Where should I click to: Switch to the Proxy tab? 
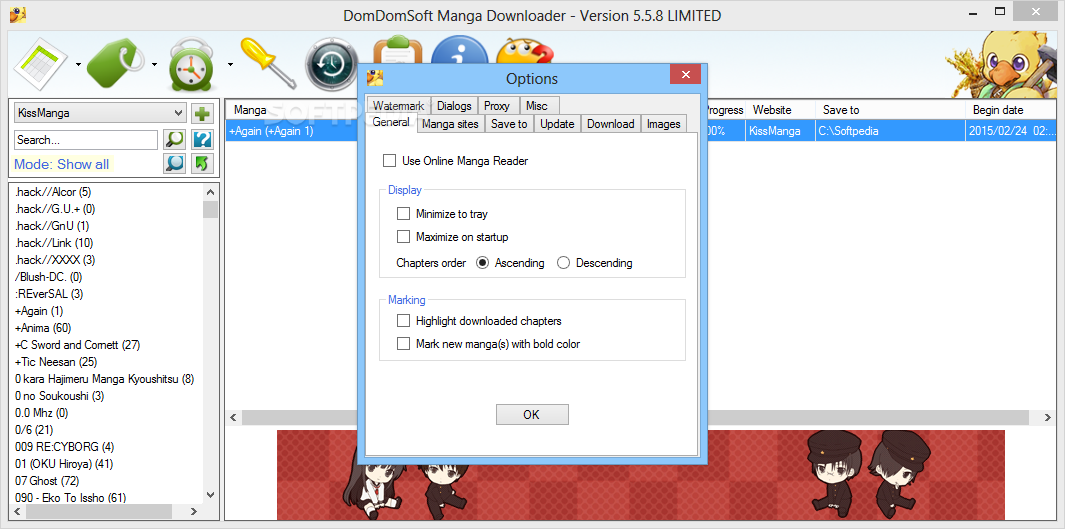tap(497, 106)
